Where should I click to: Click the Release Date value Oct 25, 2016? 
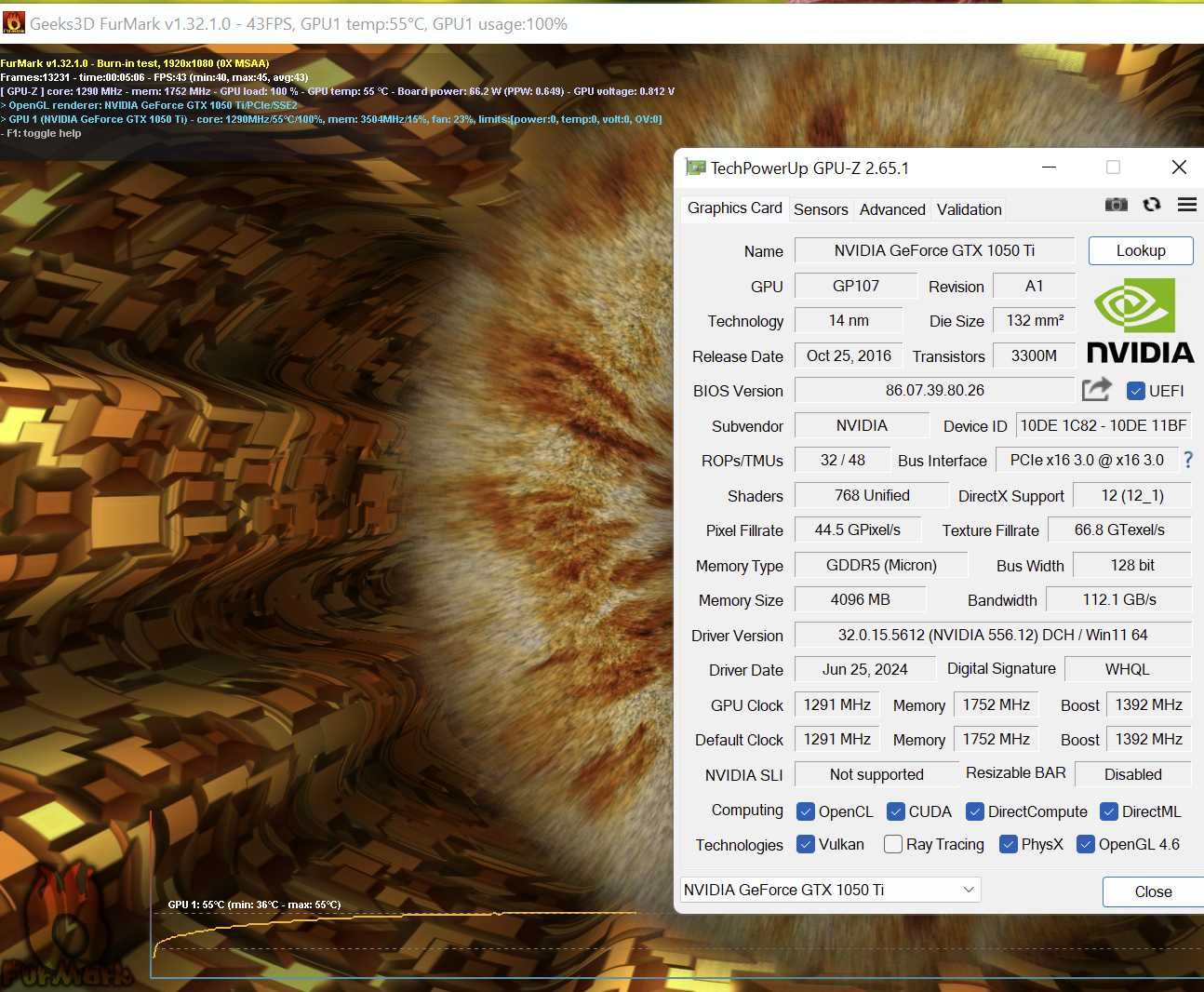pyautogui.click(x=849, y=355)
